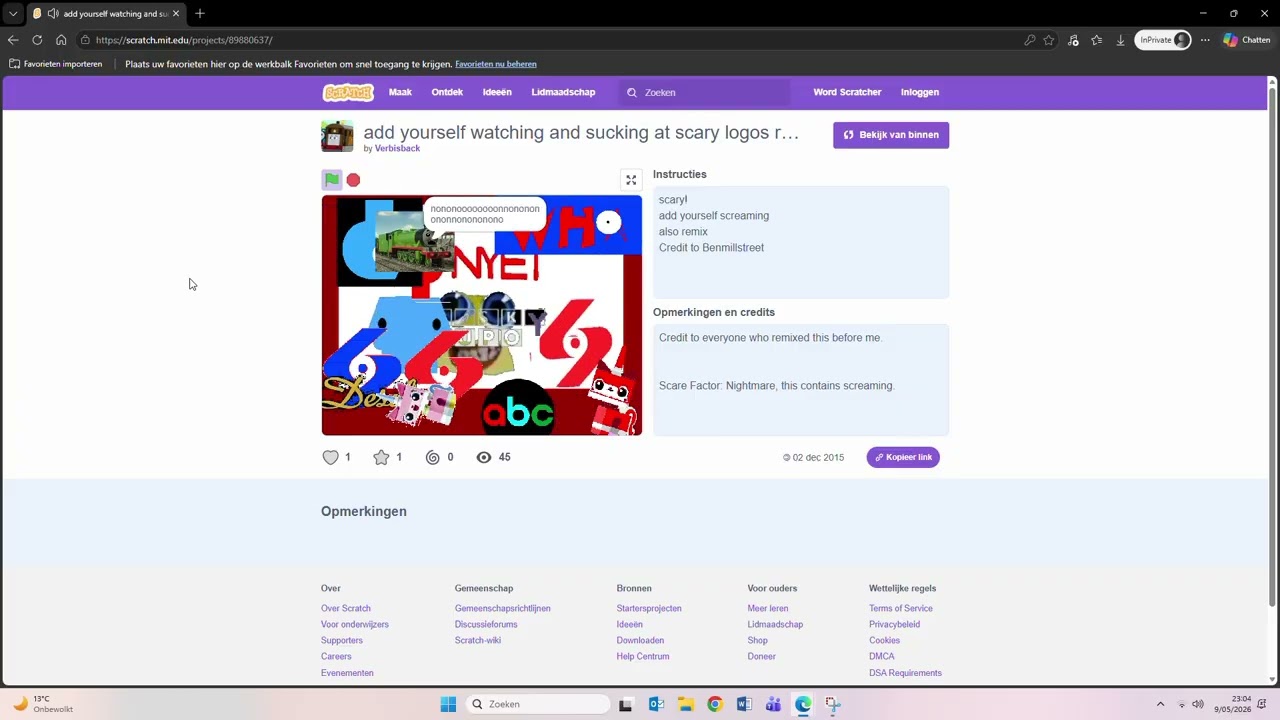The width and height of the screenshot is (1280, 720).
Task: Open Lidmaadschap in the Scratch navigation bar
Action: point(563,92)
